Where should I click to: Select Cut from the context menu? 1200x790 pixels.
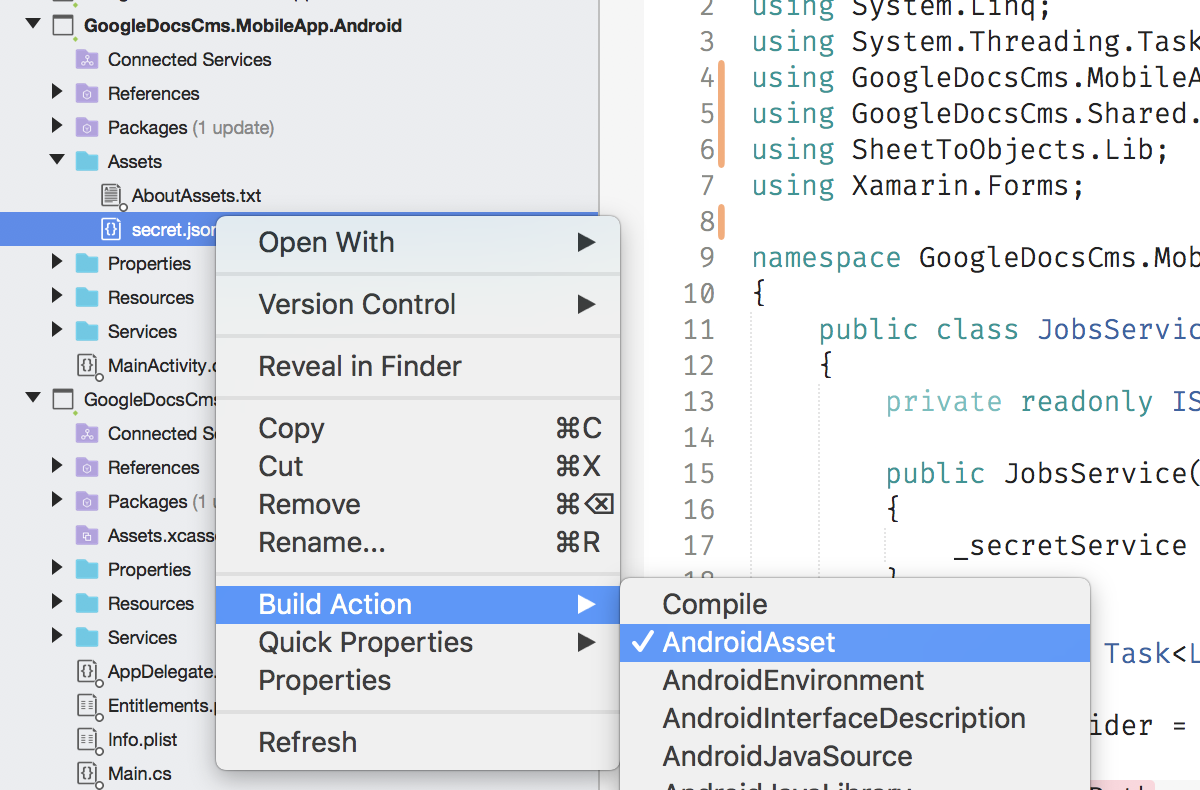[x=418, y=467]
